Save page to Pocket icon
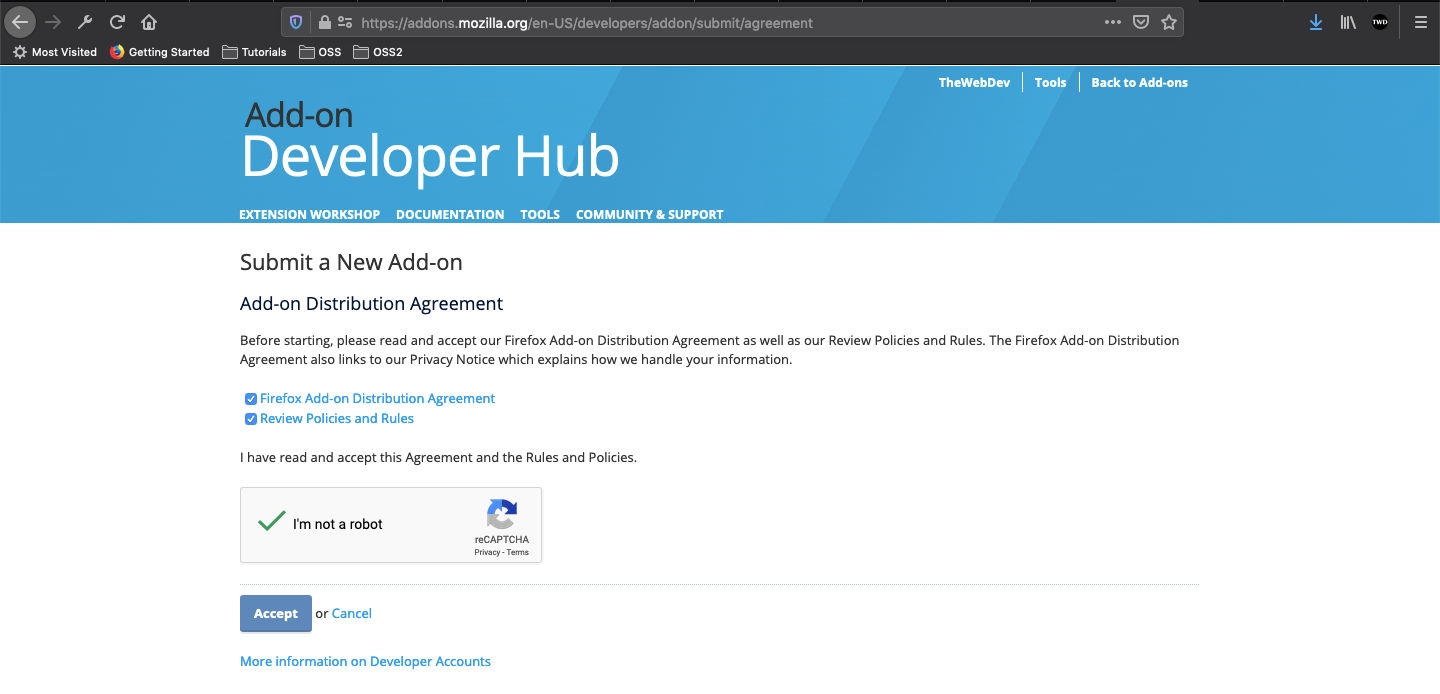The image size is (1440, 694). [1141, 22]
